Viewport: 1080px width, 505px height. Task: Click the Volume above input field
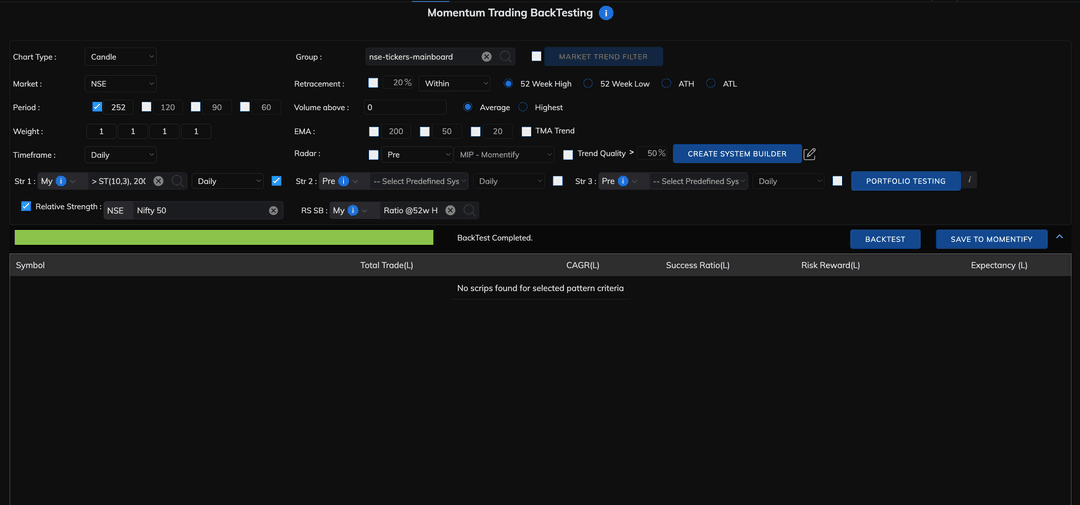pyautogui.click(x=405, y=107)
